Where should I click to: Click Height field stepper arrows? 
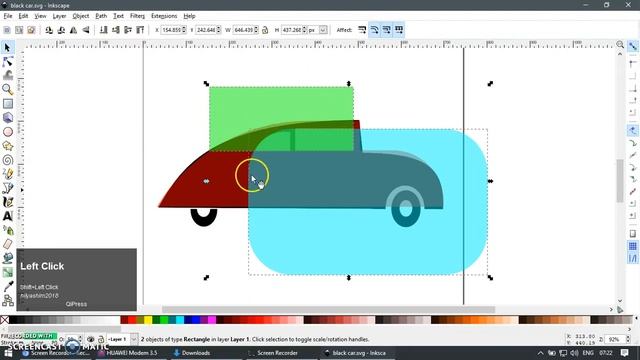coord(304,30)
